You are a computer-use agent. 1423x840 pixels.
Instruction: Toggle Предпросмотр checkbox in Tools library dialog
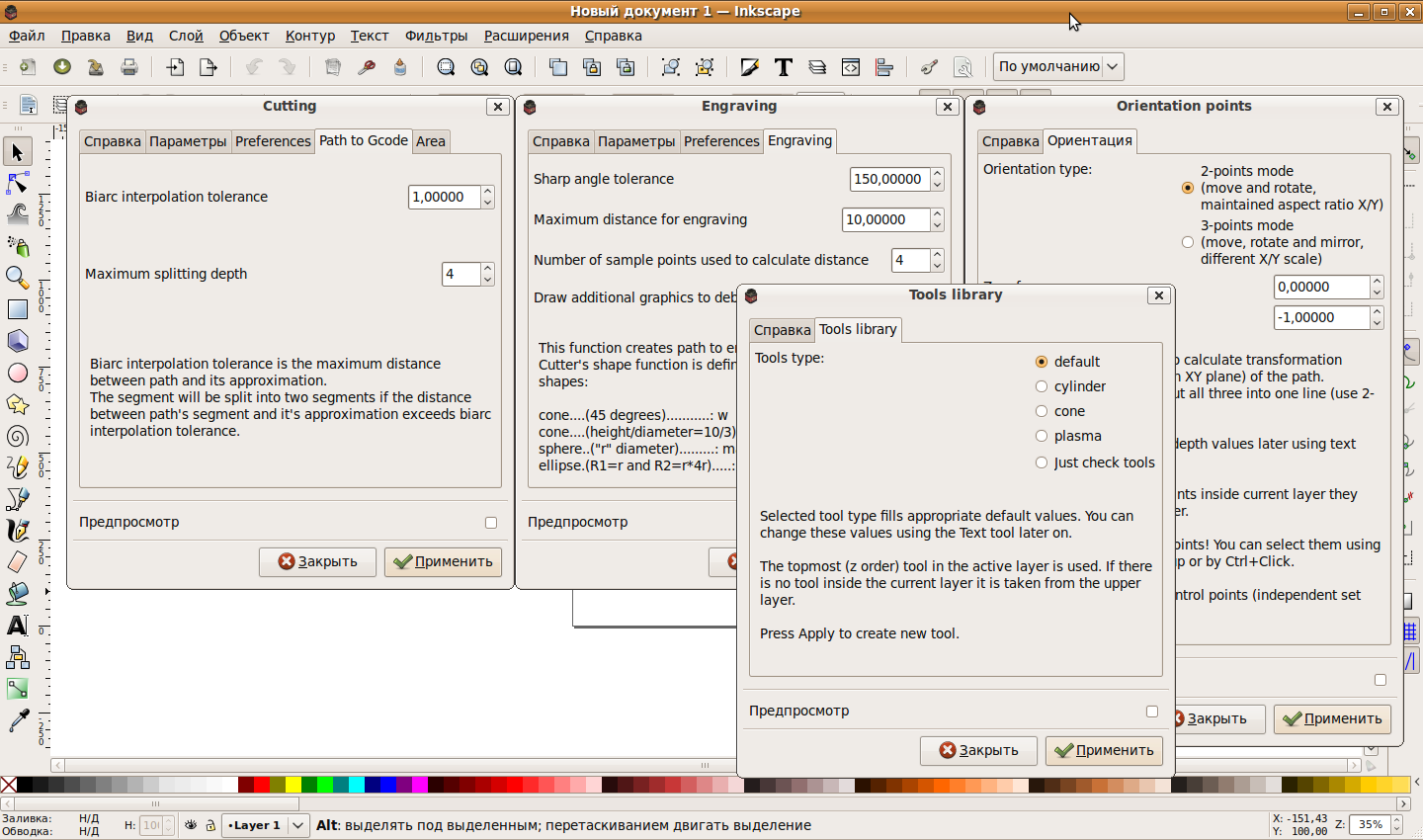click(x=1152, y=712)
